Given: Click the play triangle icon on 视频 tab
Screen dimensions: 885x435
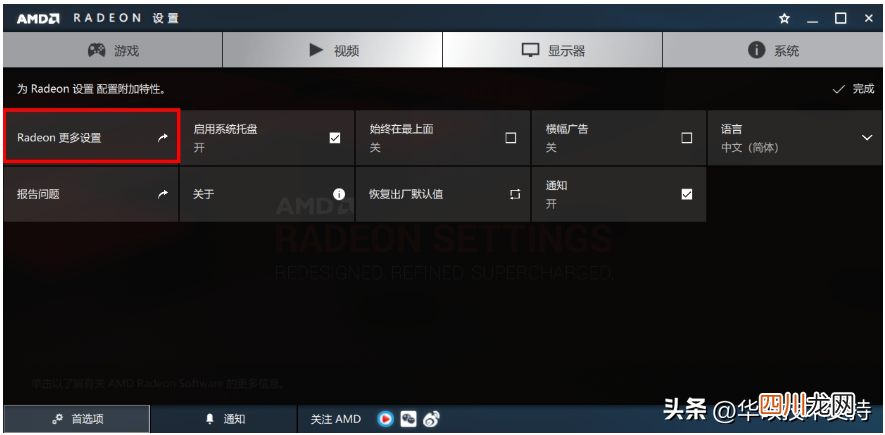Looking at the screenshot, I should tap(316, 50).
